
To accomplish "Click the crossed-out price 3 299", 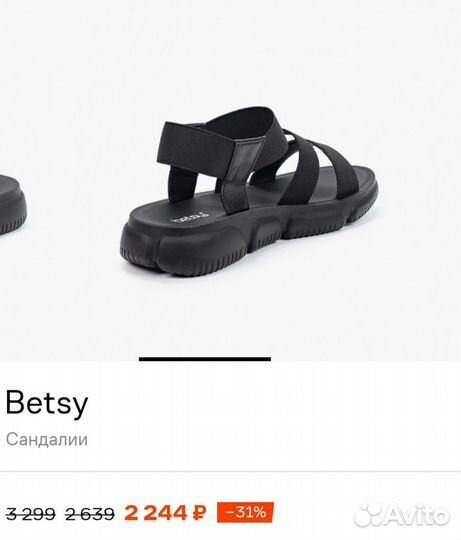I will coord(31,515).
